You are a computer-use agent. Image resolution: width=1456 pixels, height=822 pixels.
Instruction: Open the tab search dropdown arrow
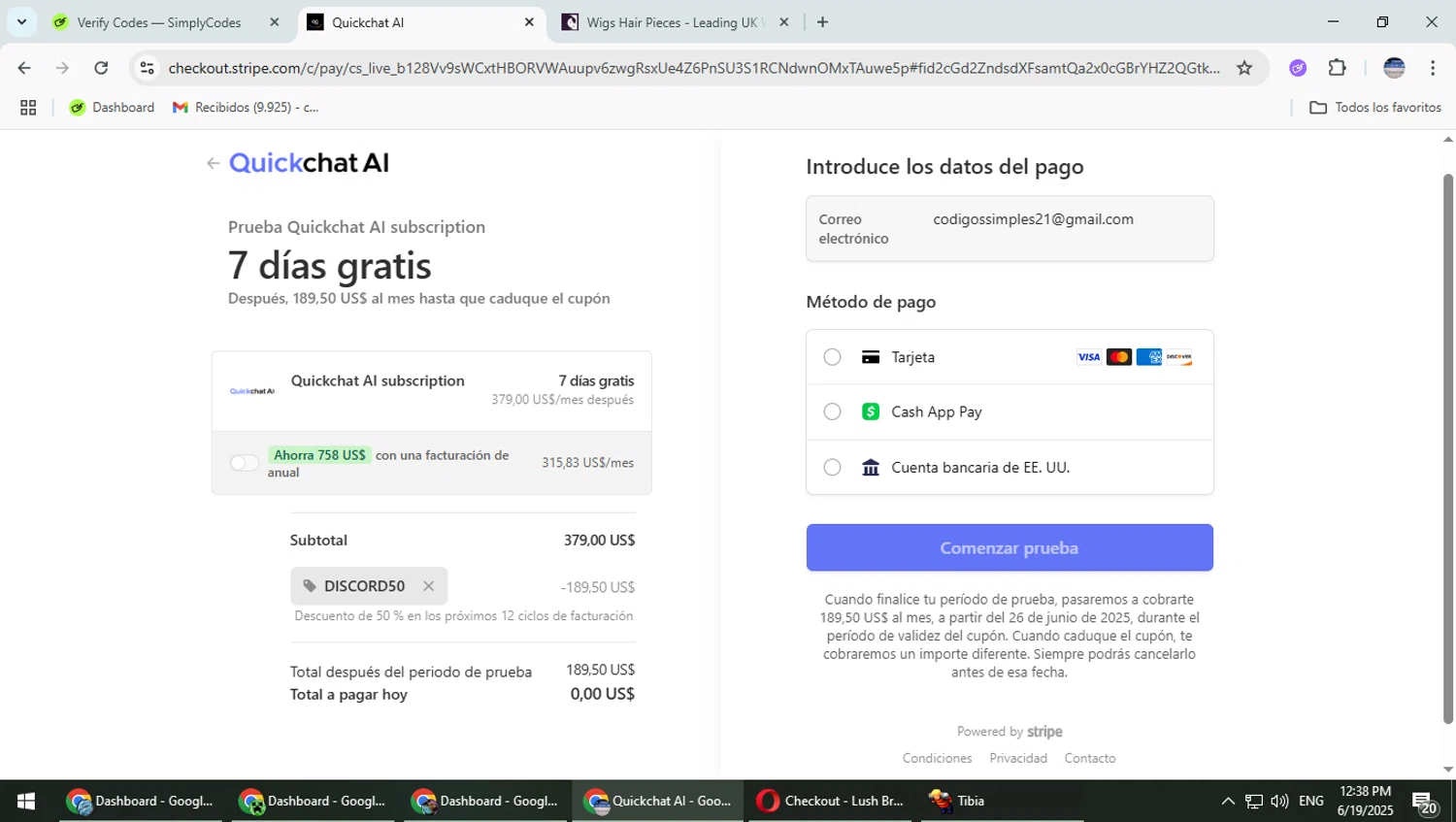[x=21, y=22]
